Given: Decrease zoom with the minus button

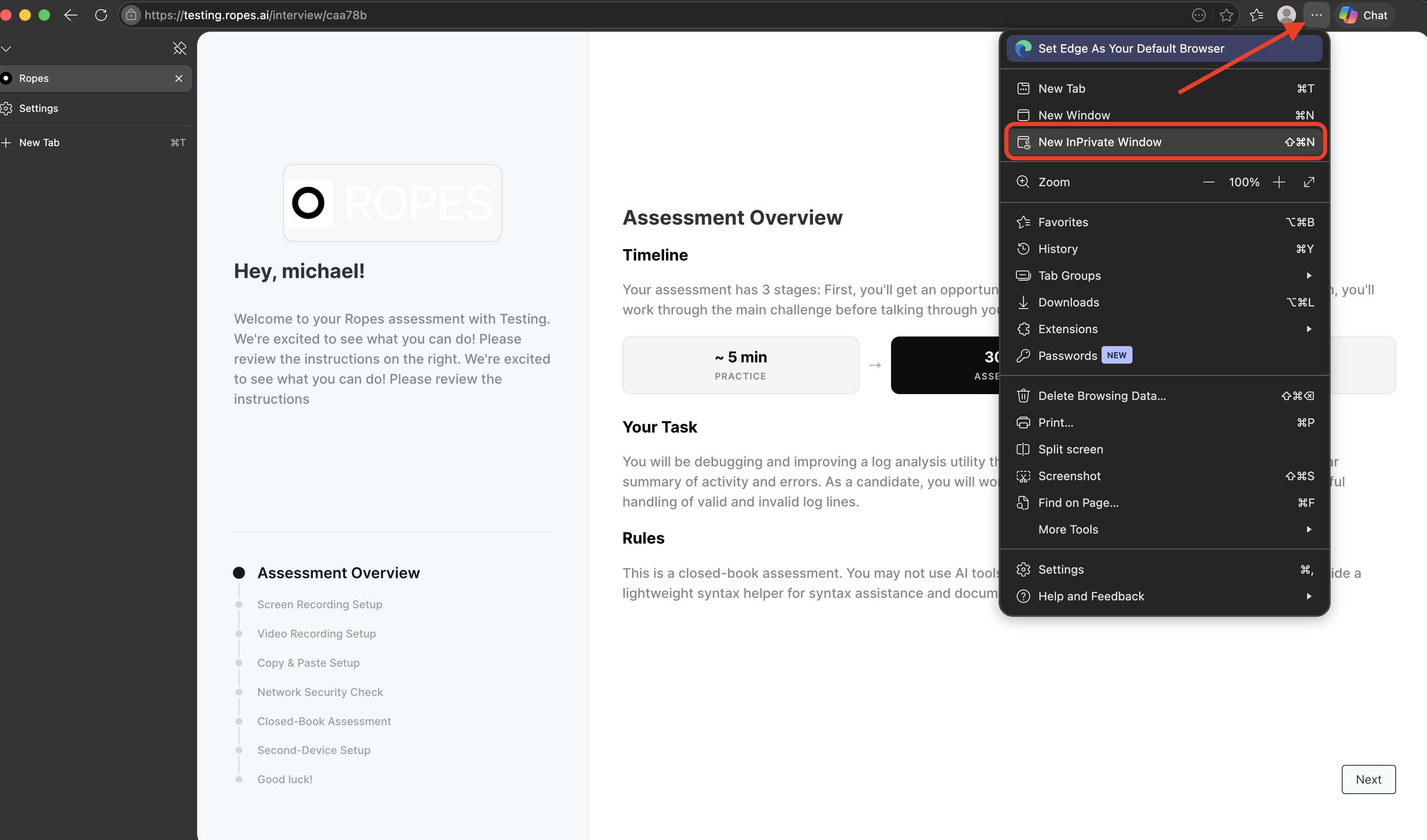Looking at the screenshot, I should [1209, 182].
